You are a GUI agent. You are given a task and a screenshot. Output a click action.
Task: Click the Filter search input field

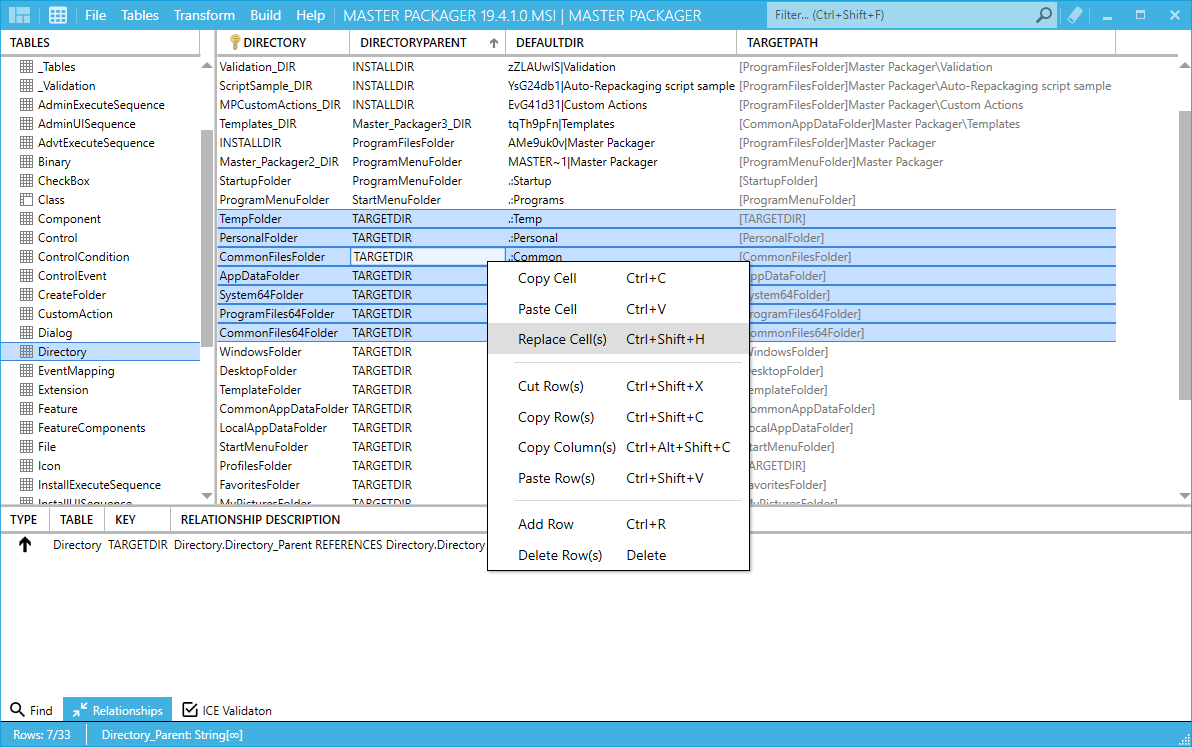(901, 14)
